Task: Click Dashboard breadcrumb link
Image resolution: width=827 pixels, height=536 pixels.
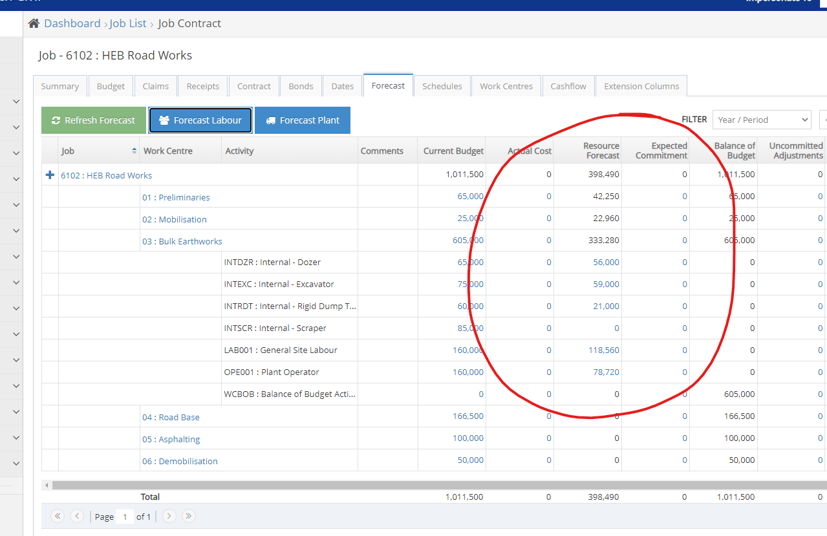Action: [72, 23]
